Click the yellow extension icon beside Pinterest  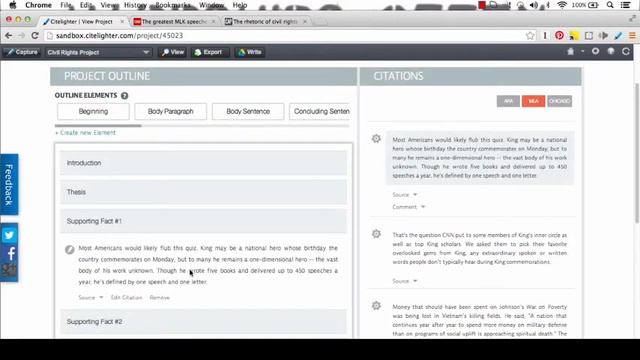coord(574,36)
